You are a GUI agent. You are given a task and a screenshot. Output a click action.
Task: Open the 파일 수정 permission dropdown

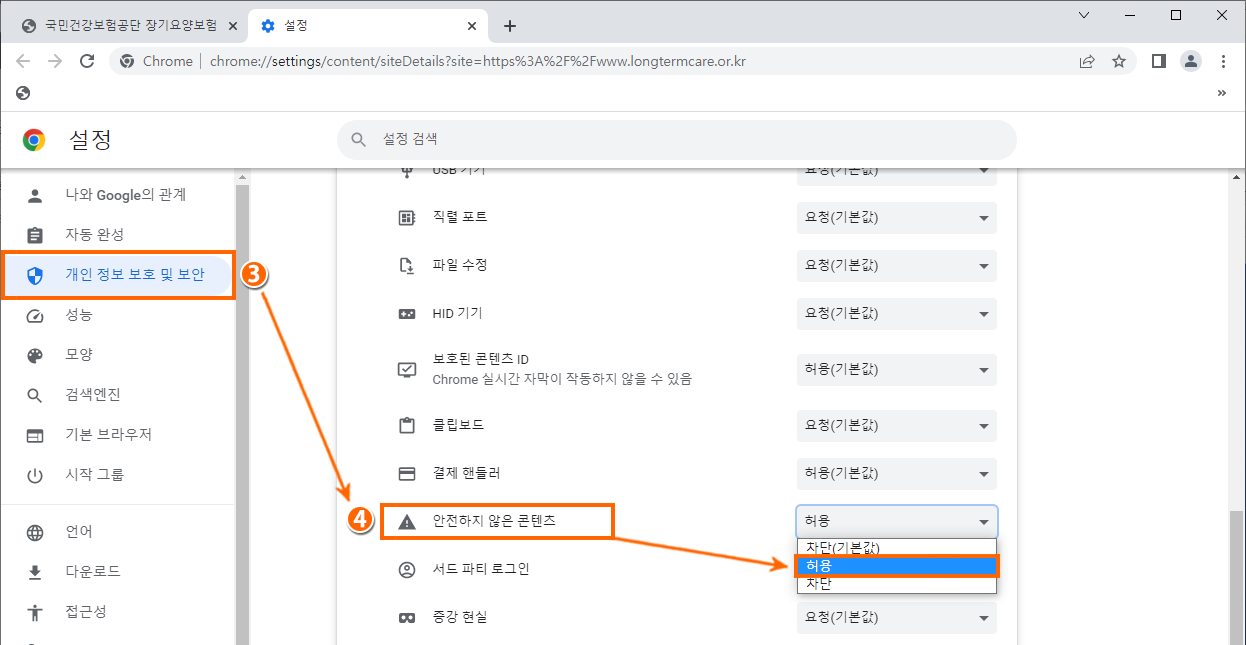896,265
